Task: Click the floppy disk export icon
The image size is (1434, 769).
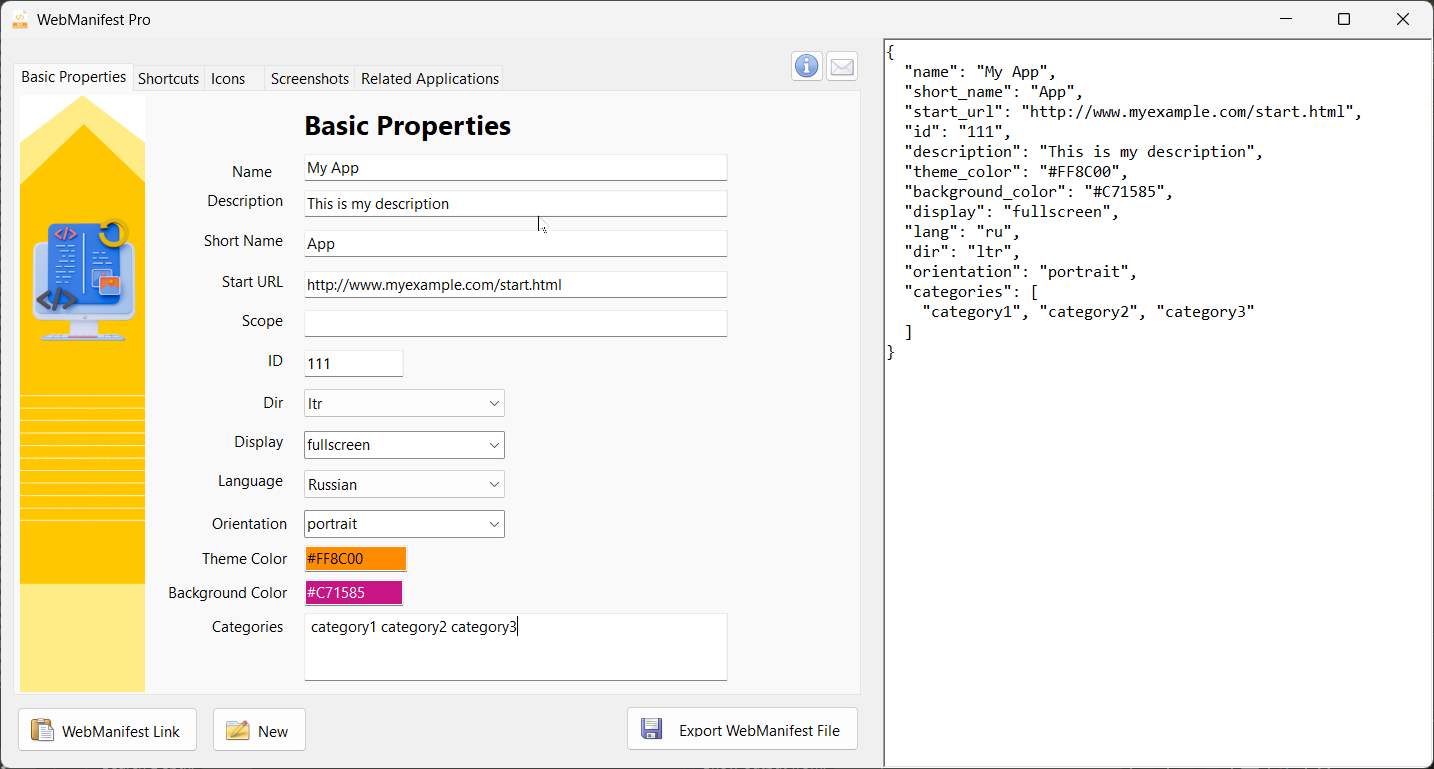Action: click(651, 730)
